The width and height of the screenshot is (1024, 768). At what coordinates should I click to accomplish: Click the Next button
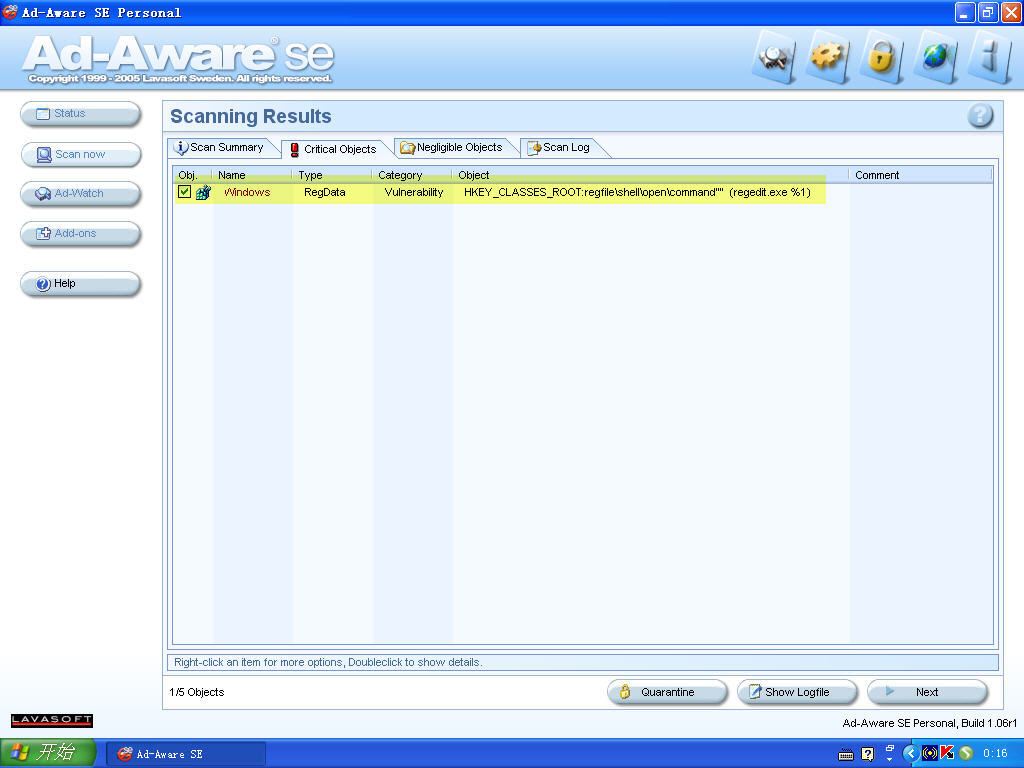click(x=927, y=692)
